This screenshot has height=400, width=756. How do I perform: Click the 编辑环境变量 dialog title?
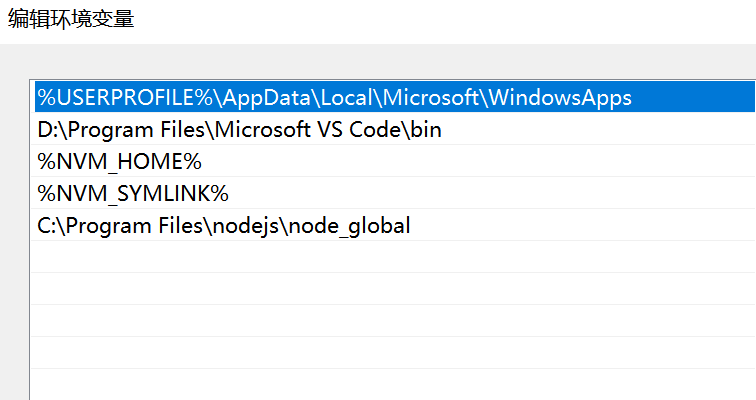click(x=71, y=20)
